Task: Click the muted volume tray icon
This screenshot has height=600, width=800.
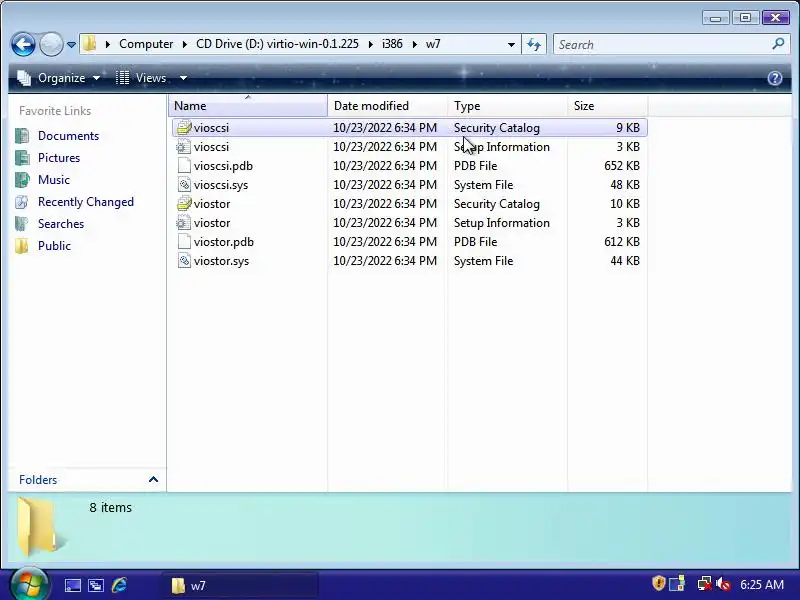Action: click(722, 583)
